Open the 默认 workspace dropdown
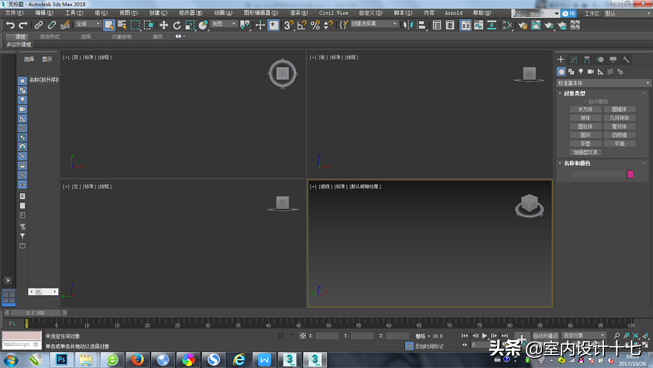The height and width of the screenshot is (368, 653). pos(628,13)
